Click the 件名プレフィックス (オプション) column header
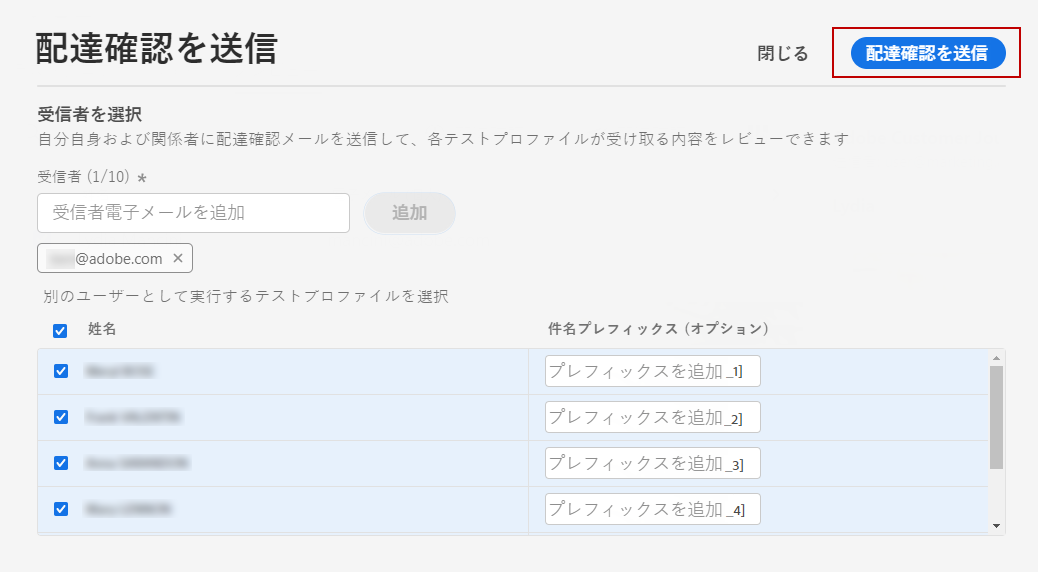This screenshot has height=572, width=1038. click(658, 329)
